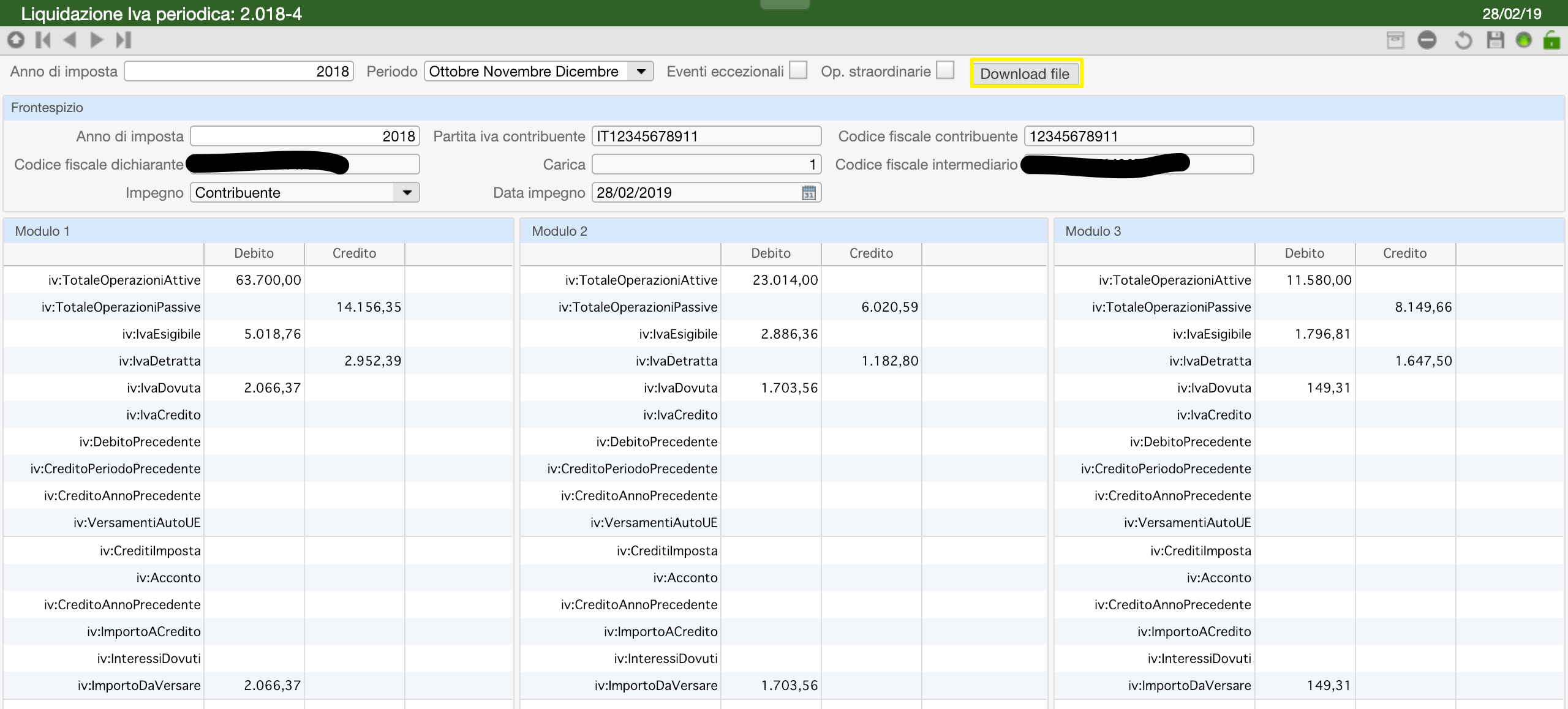
Task: Click the Frontespizio section header
Action: pyautogui.click(x=784, y=108)
